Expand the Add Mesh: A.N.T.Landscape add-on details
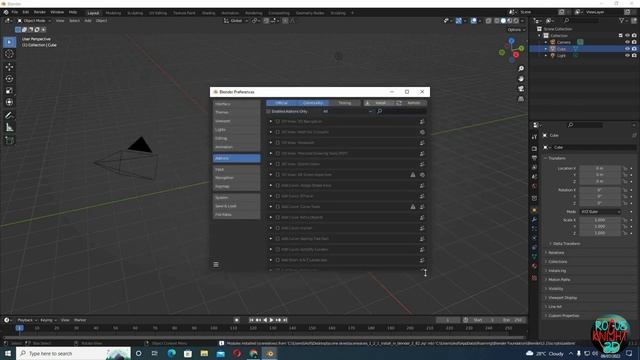 (x=271, y=260)
